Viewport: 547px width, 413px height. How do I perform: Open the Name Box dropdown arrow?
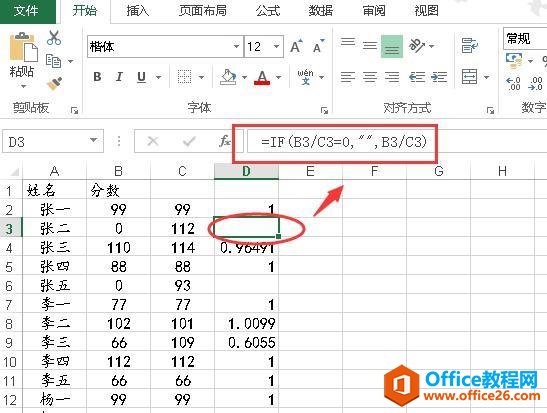[93, 140]
